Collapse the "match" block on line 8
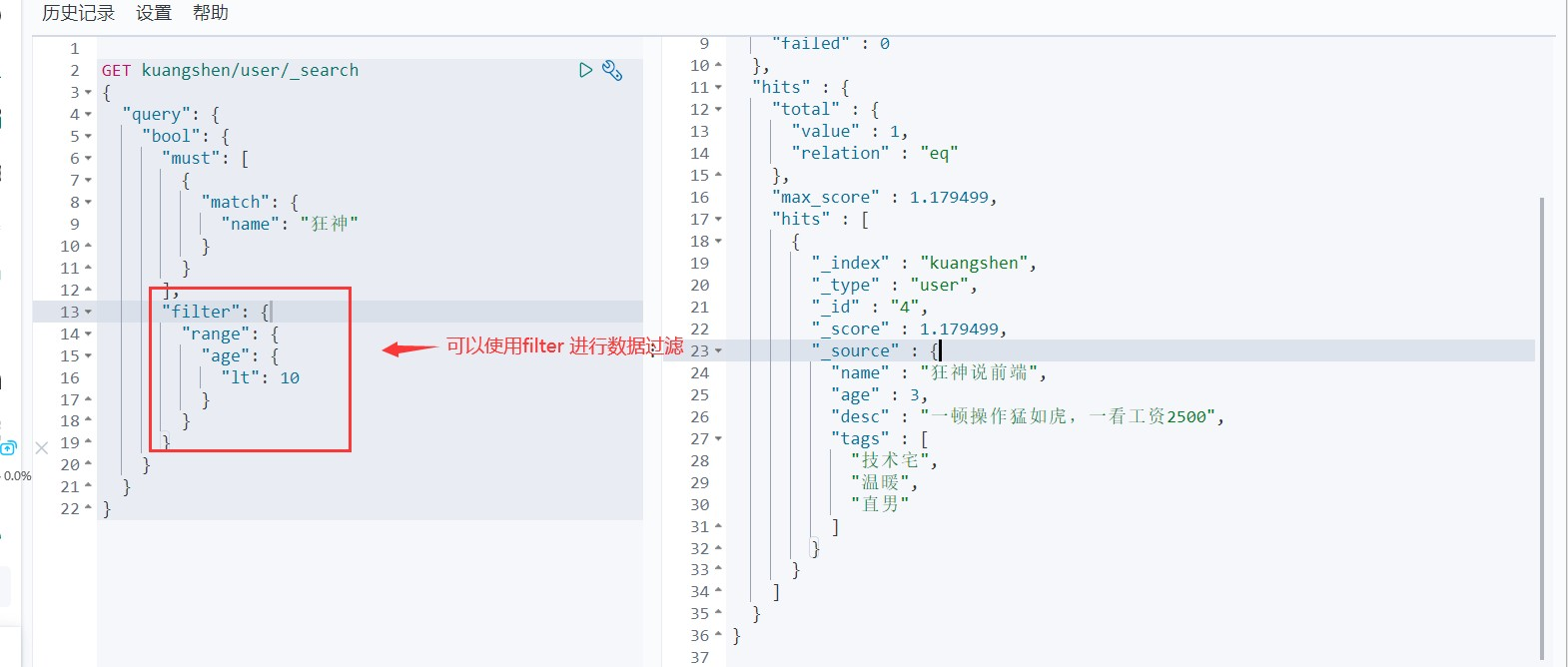This screenshot has height=667, width=1568. [88, 203]
